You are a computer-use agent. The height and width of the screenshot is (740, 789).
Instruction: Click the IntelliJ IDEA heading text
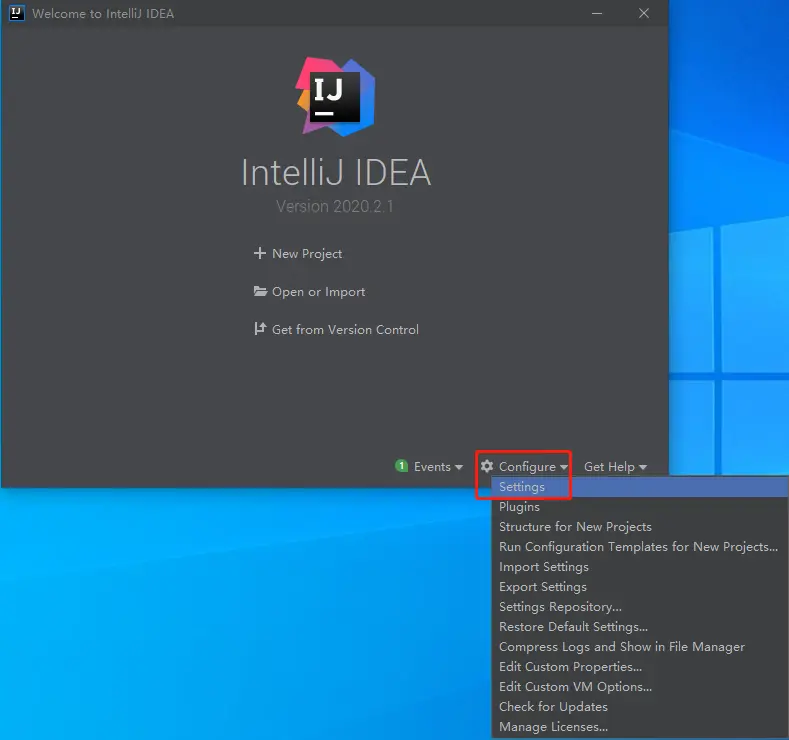point(336,172)
